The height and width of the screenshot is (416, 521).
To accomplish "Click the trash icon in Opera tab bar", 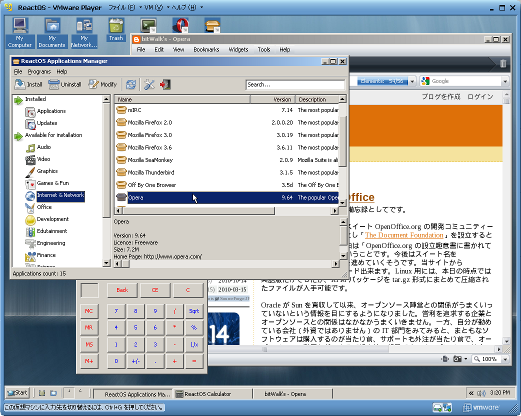I will (503, 63).
